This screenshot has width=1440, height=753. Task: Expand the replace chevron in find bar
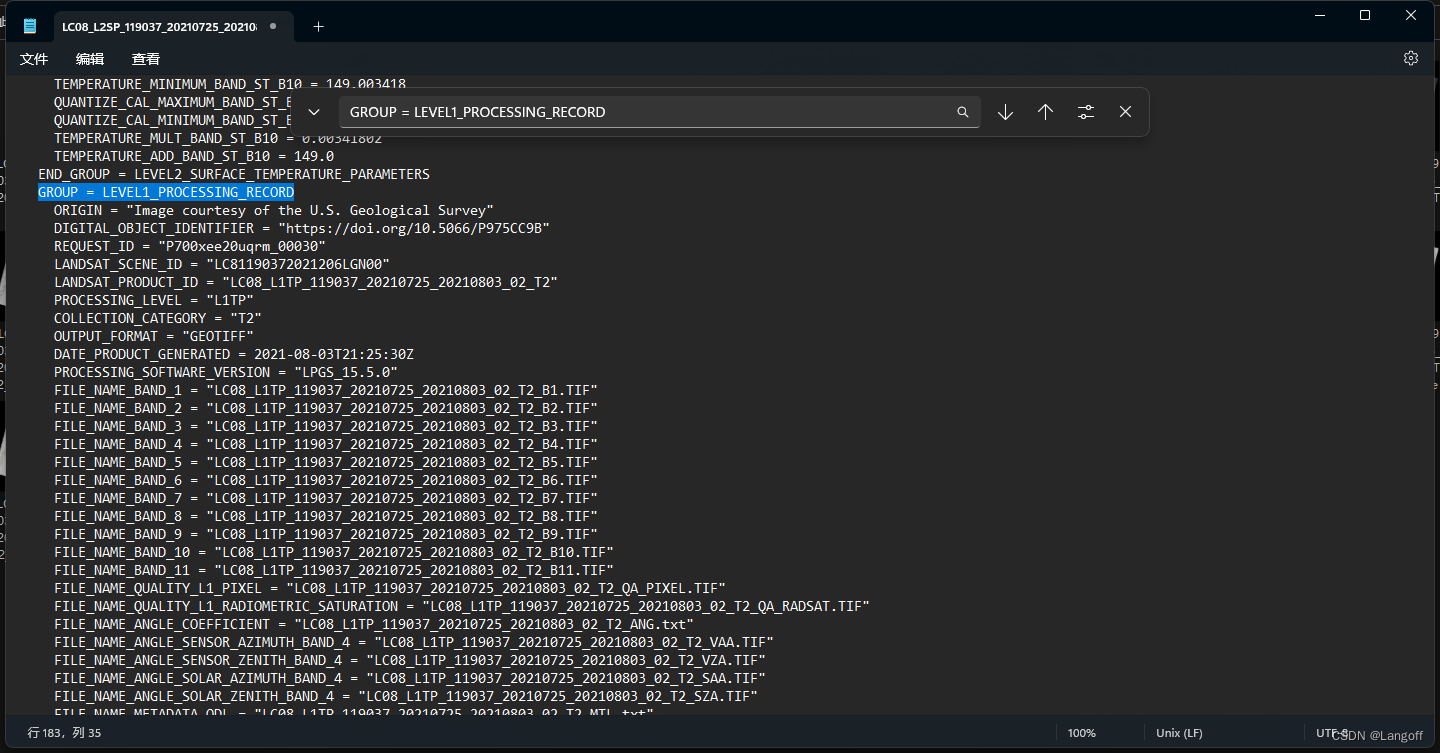(314, 112)
